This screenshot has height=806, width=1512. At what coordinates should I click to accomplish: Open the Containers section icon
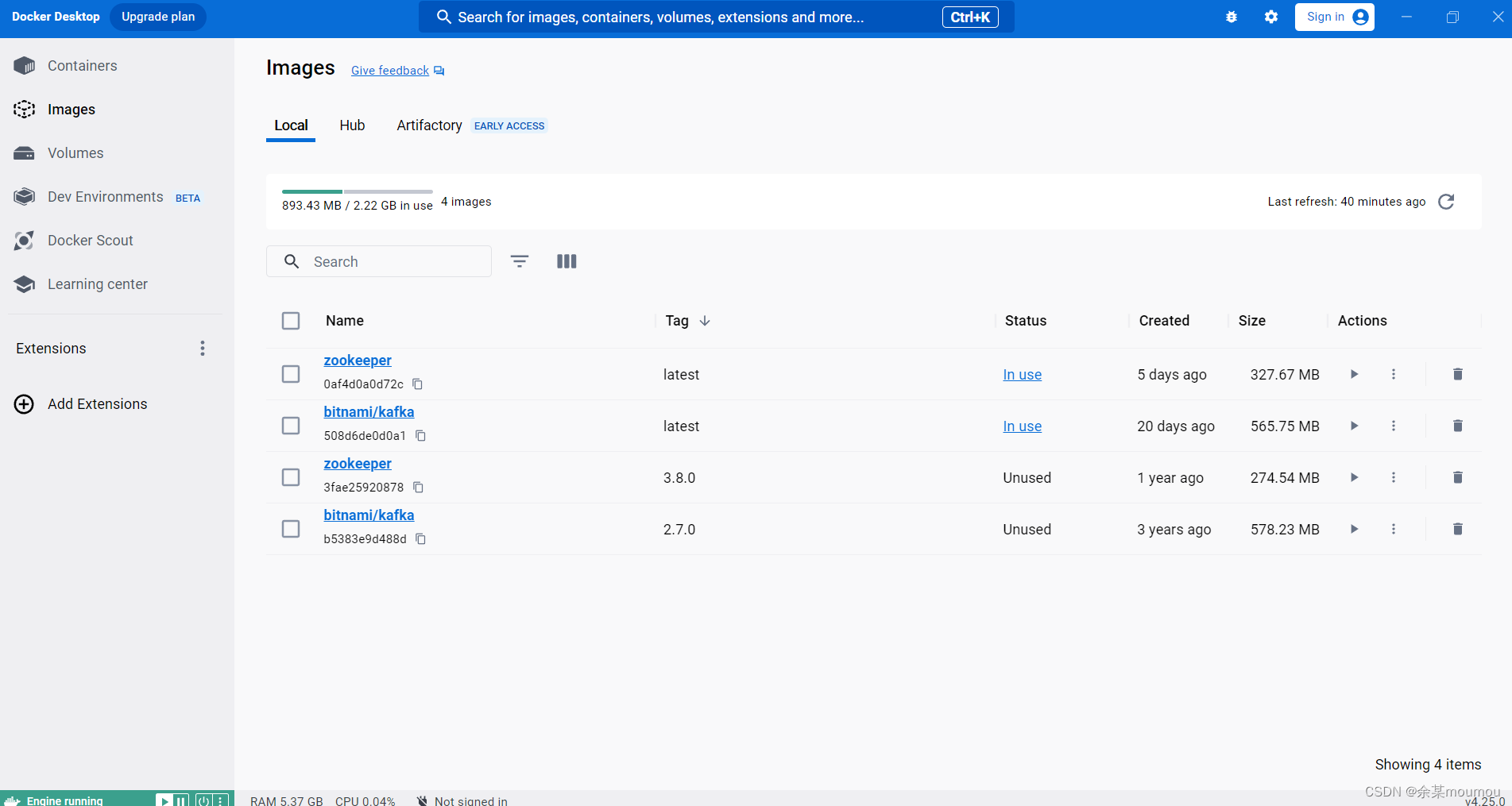[25, 66]
